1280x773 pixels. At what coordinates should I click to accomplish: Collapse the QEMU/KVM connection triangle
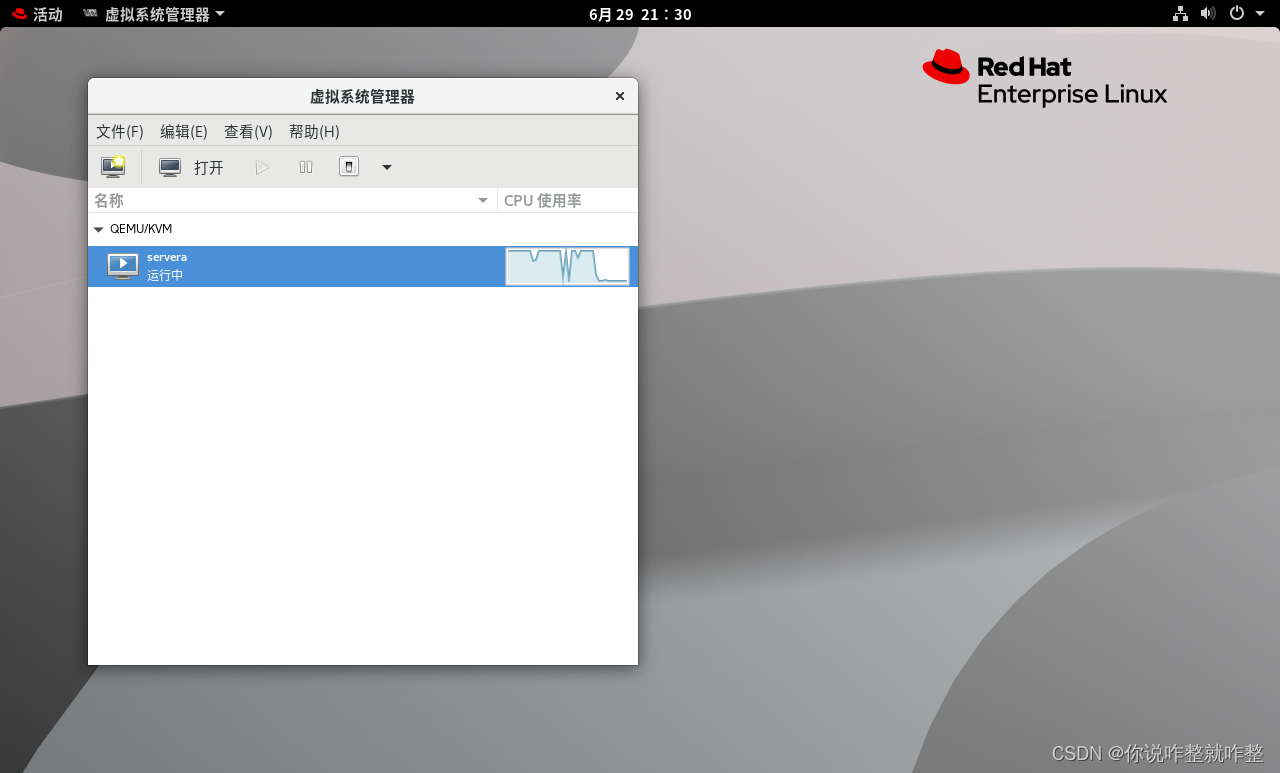[98, 229]
